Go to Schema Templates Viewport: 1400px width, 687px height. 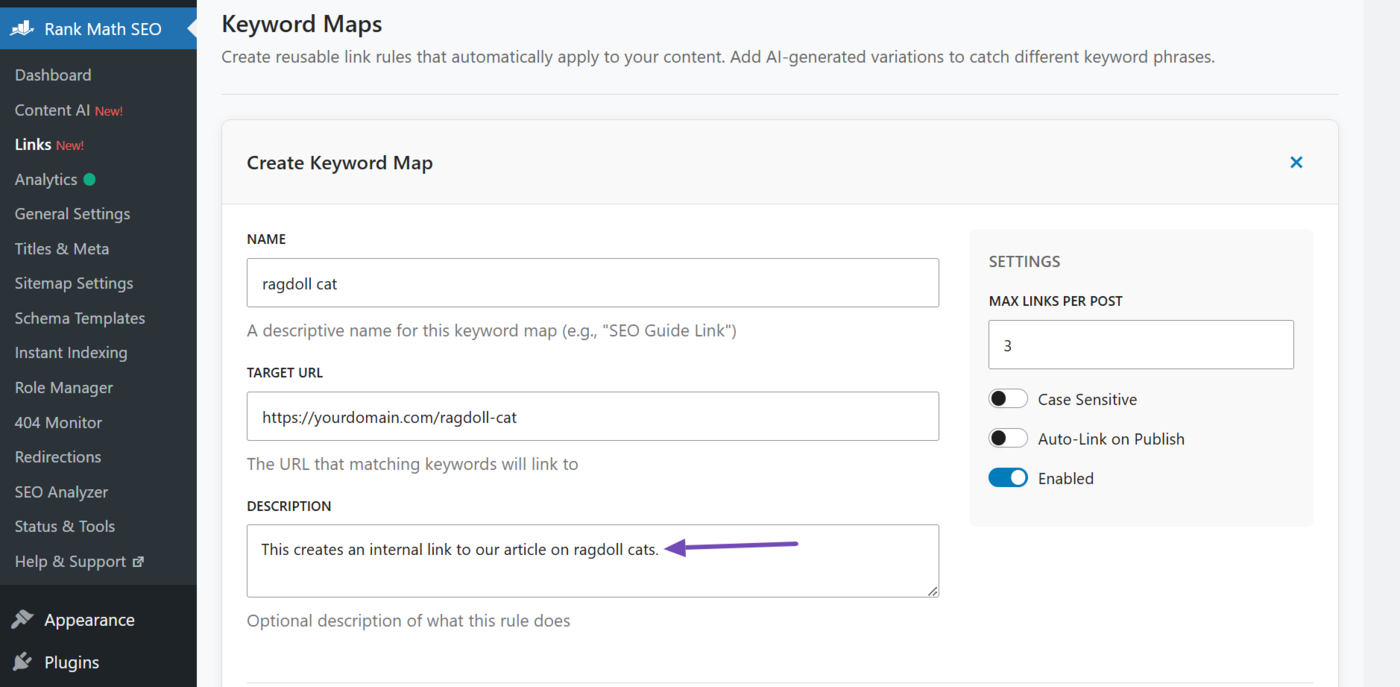(79, 318)
